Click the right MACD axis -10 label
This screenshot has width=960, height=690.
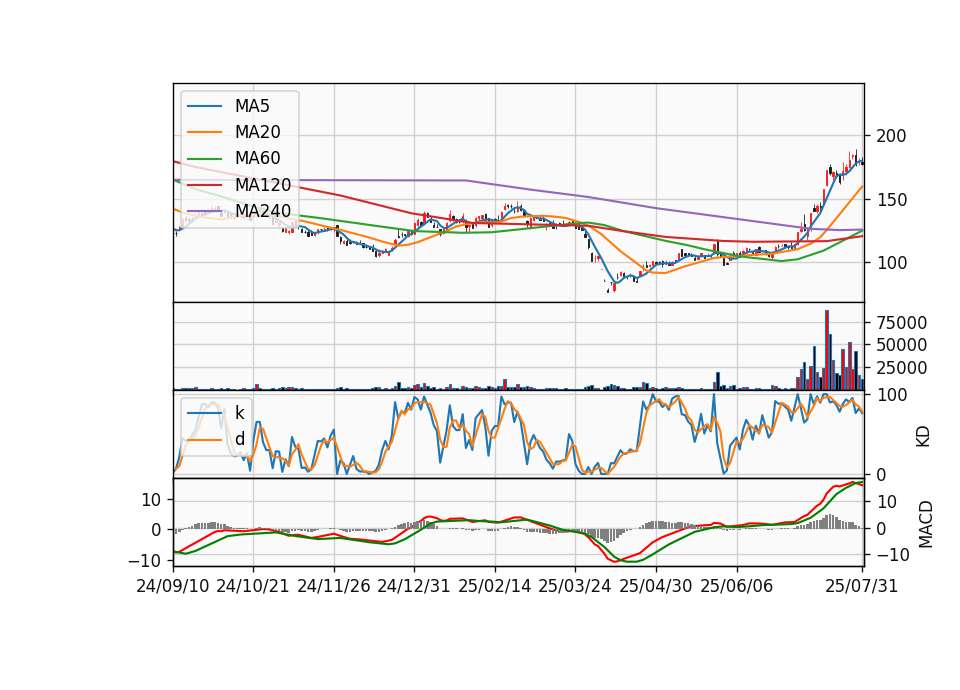tap(893, 555)
